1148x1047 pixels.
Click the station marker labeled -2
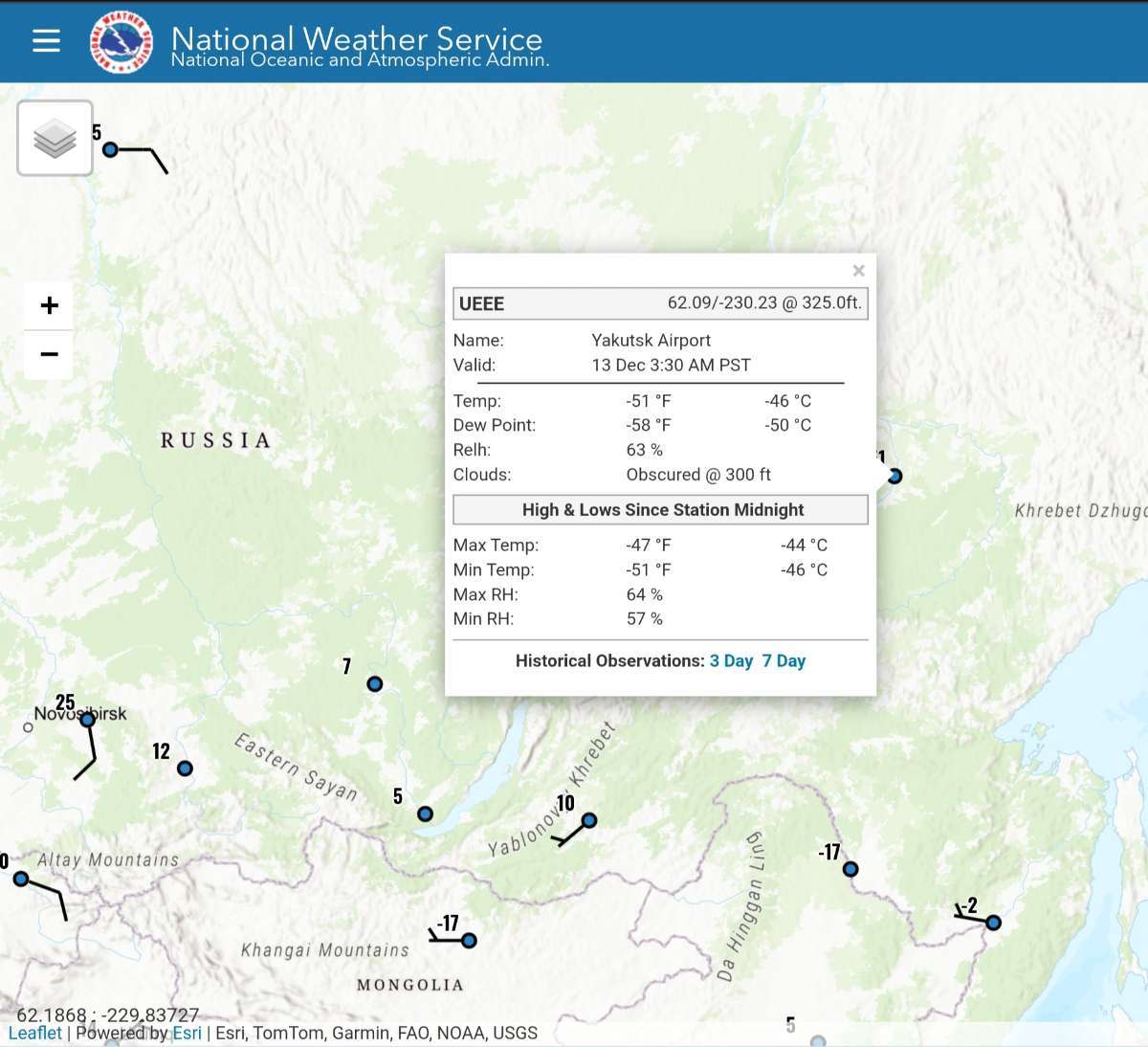(x=993, y=923)
